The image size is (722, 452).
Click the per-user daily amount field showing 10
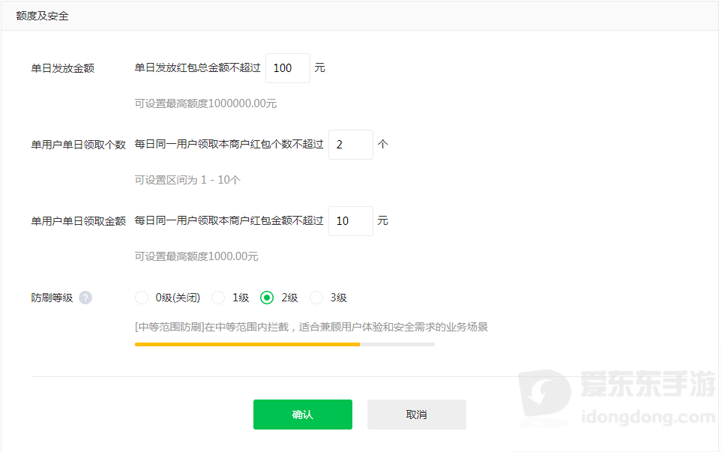pyautogui.click(x=351, y=221)
